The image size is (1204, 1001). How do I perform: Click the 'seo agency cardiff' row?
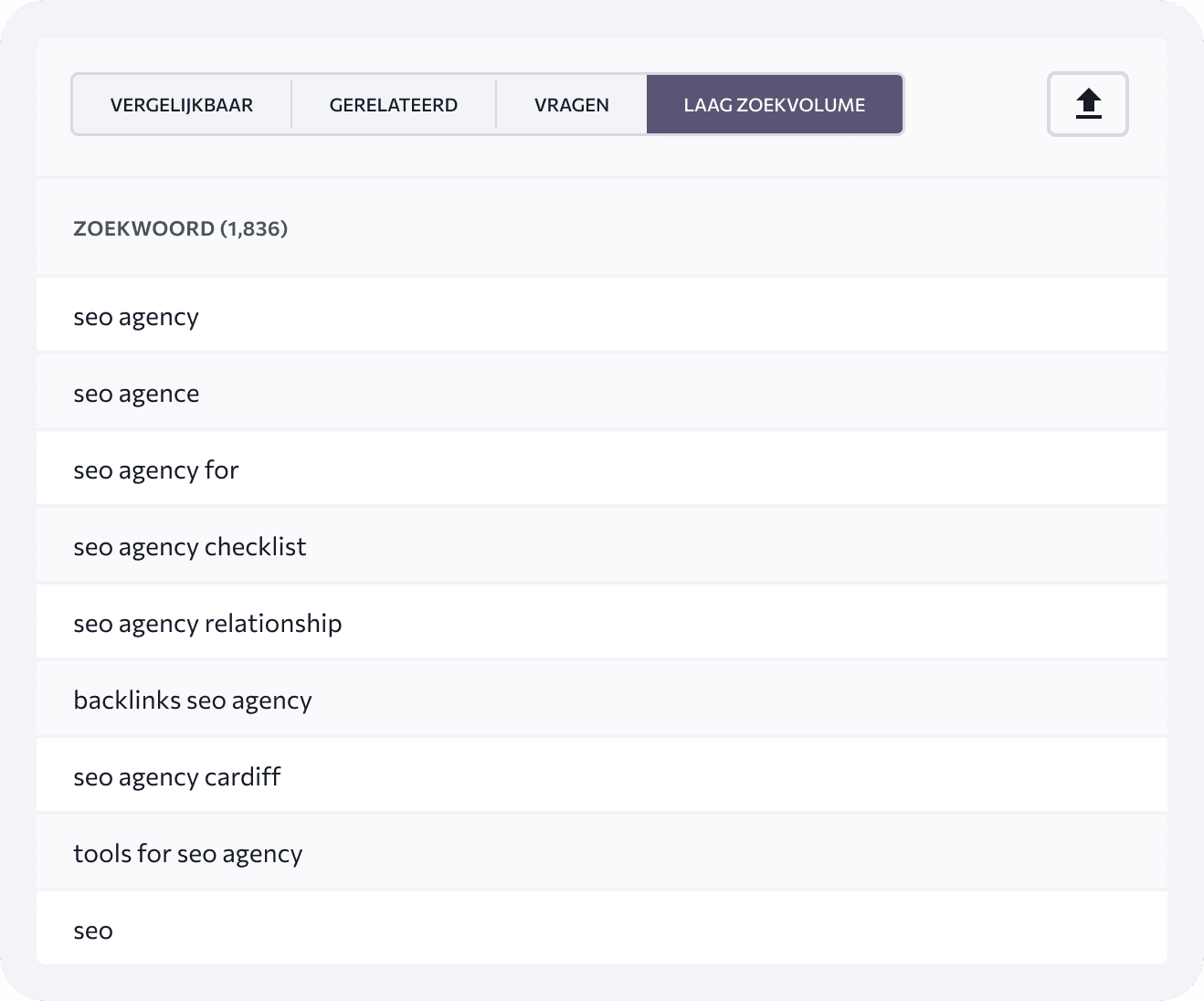(x=602, y=776)
